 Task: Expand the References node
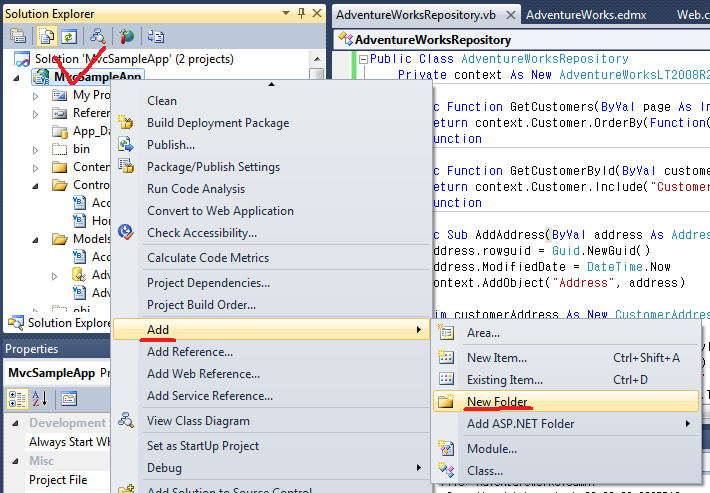click(x=35, y=114)
